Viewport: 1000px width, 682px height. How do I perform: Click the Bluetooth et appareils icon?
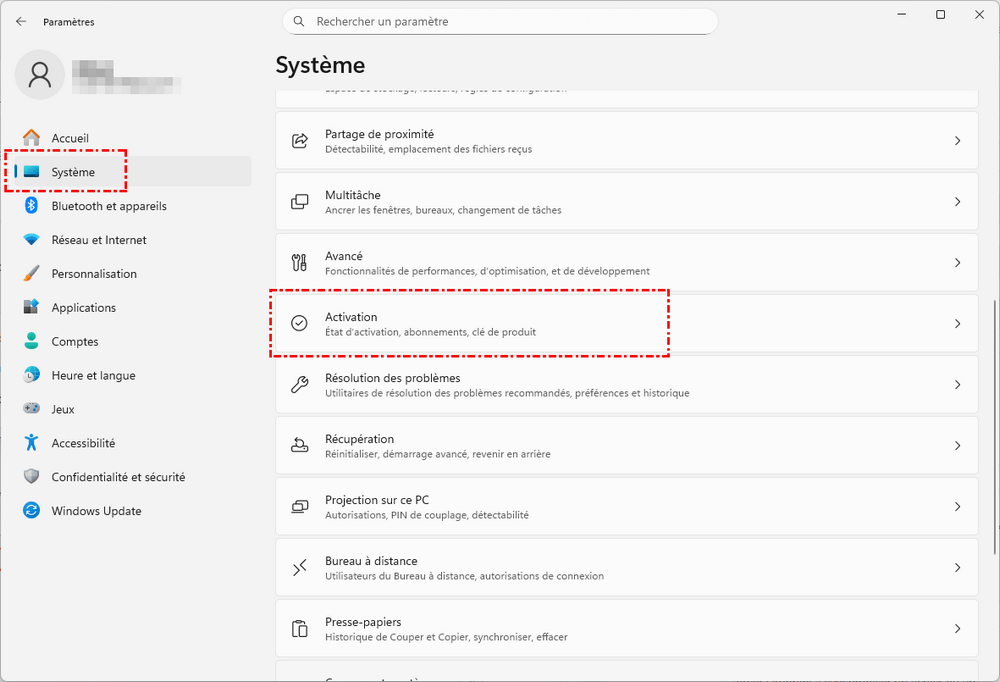click(32, 206)
